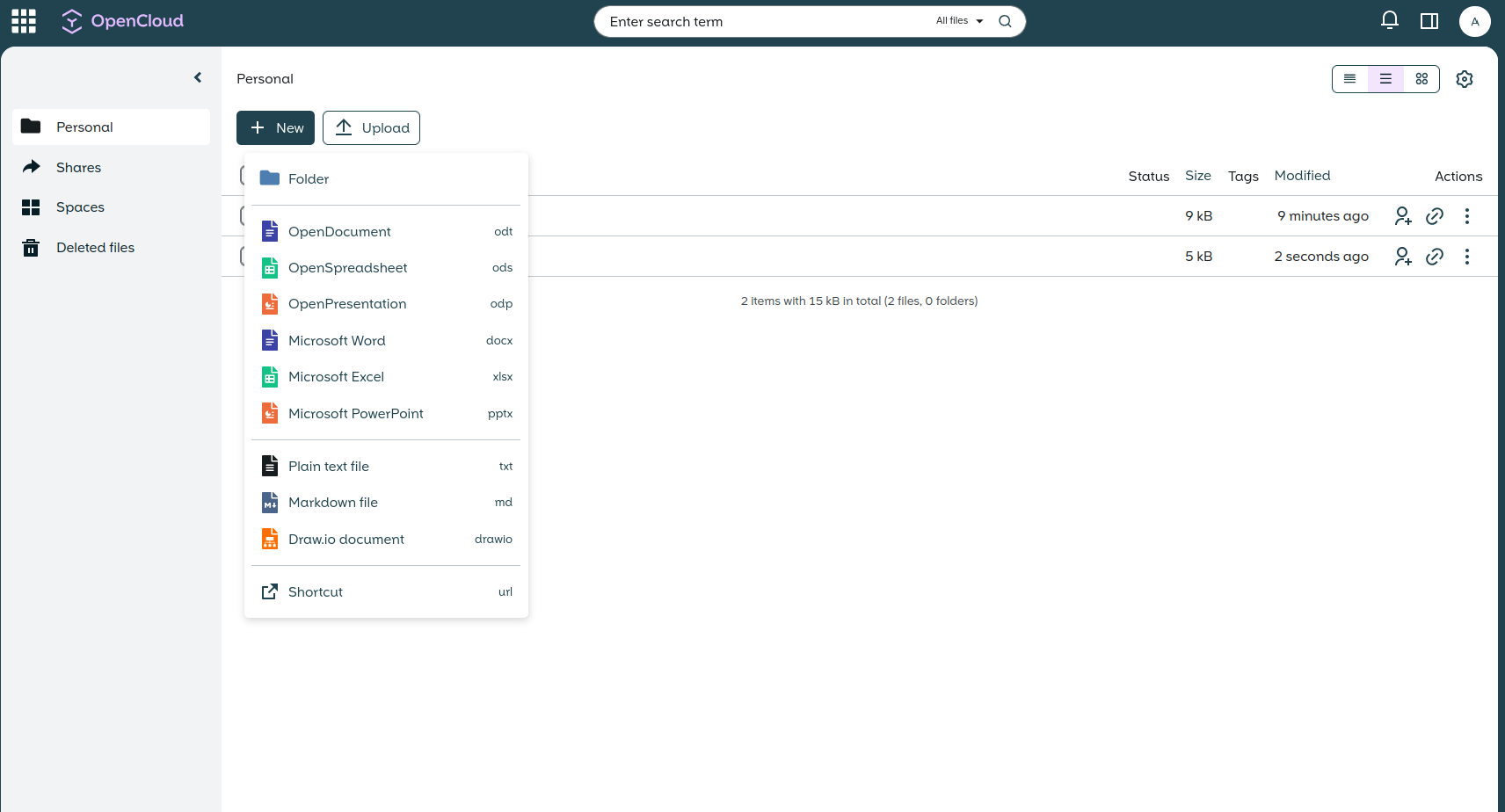Sort by the Size column
The width and height of the screenshot is (1505, 812).
[1198, 176]
